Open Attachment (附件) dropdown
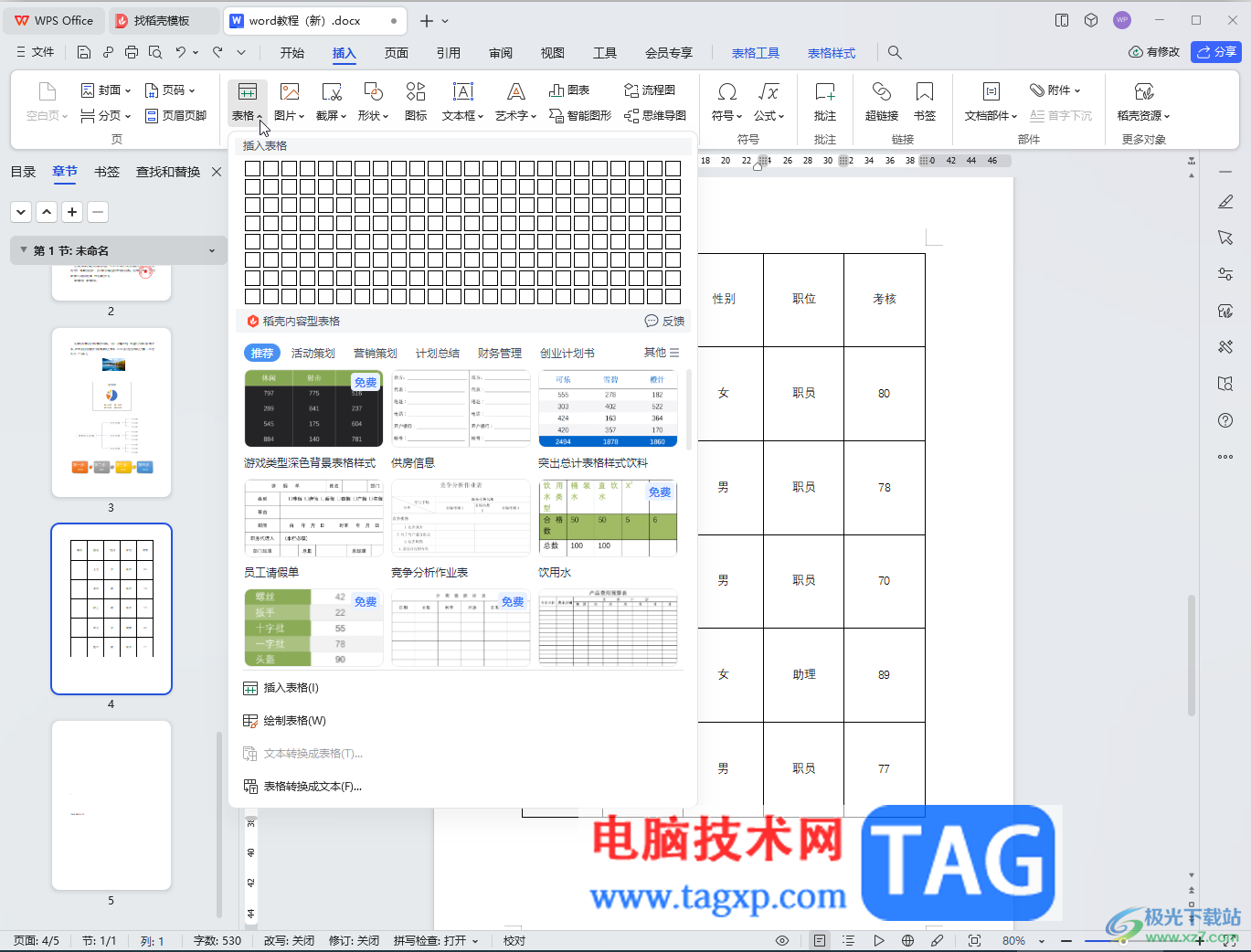Screen dimensions: 1251x952 [x=1055, y=90]
